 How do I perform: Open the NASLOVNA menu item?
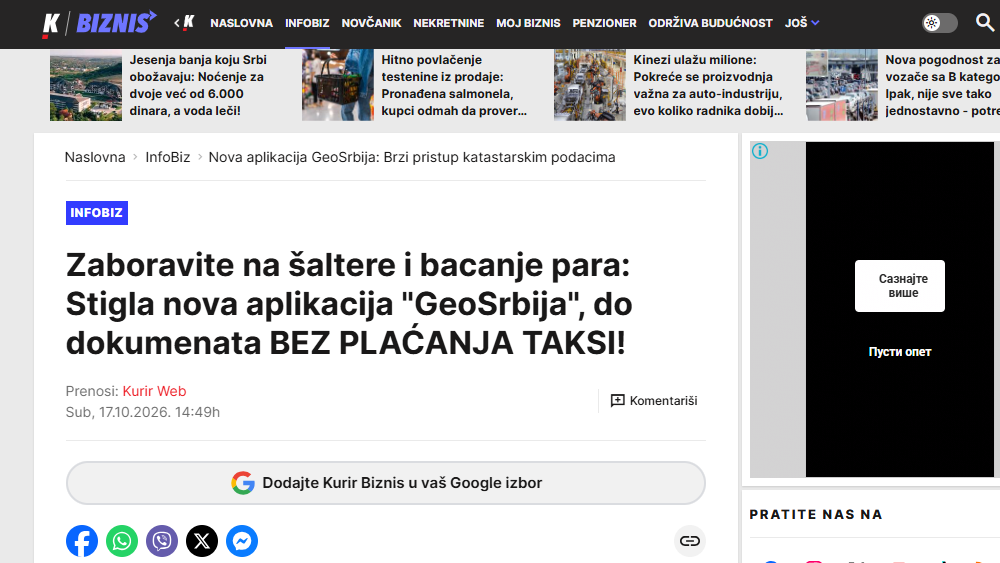242,23
